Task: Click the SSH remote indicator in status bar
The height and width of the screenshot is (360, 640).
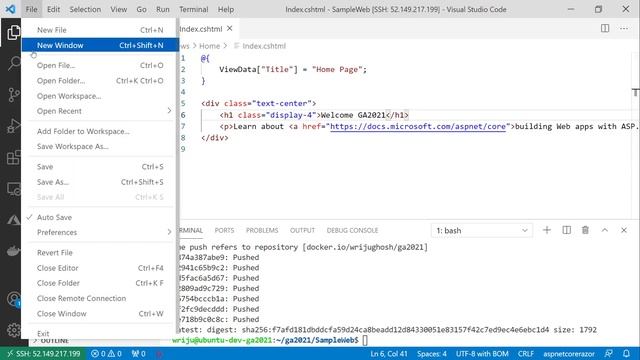Action: [43, 353]
